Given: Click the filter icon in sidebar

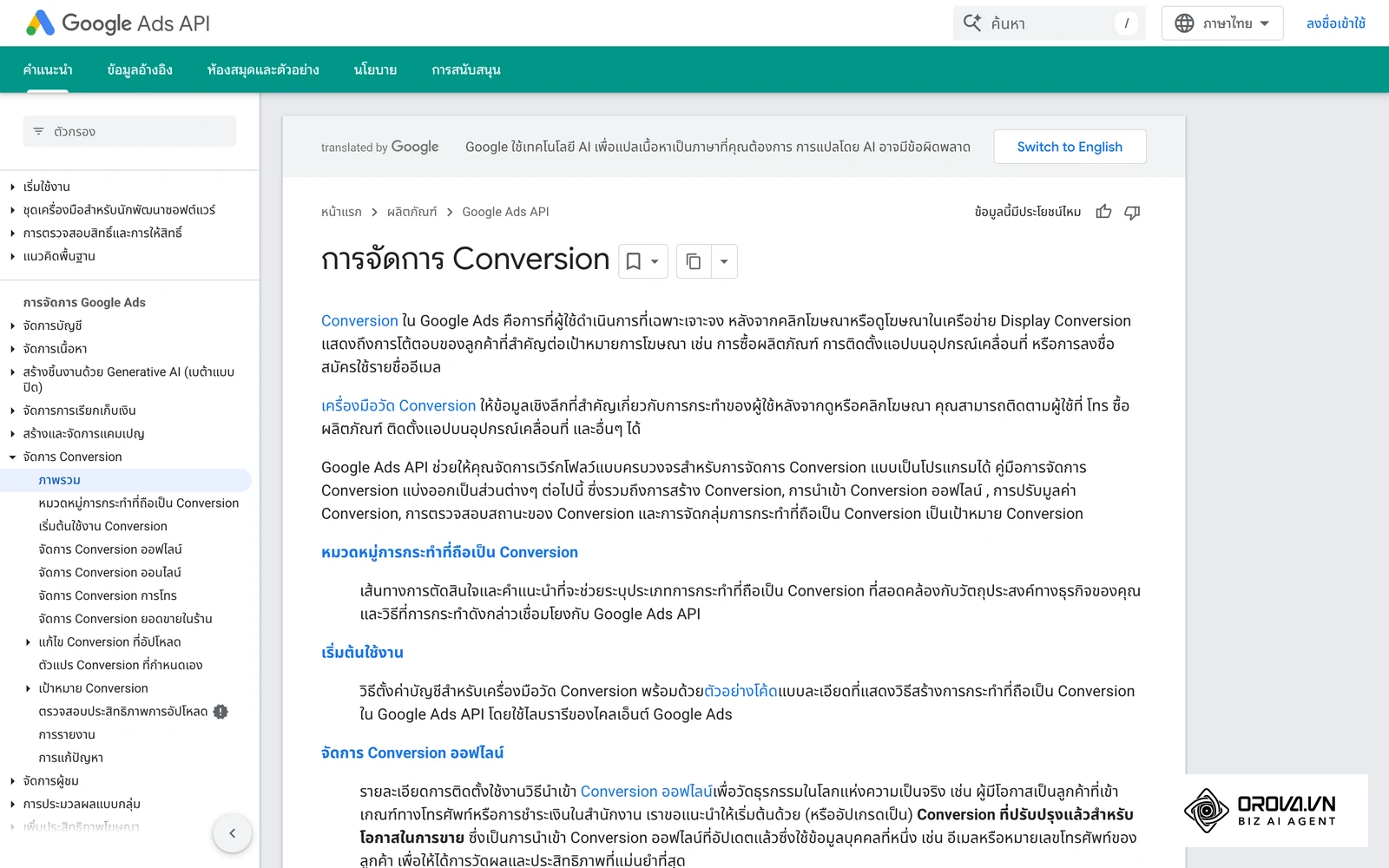Looking at the screenshot, I should pyautogui.click(x=38, y=132).
